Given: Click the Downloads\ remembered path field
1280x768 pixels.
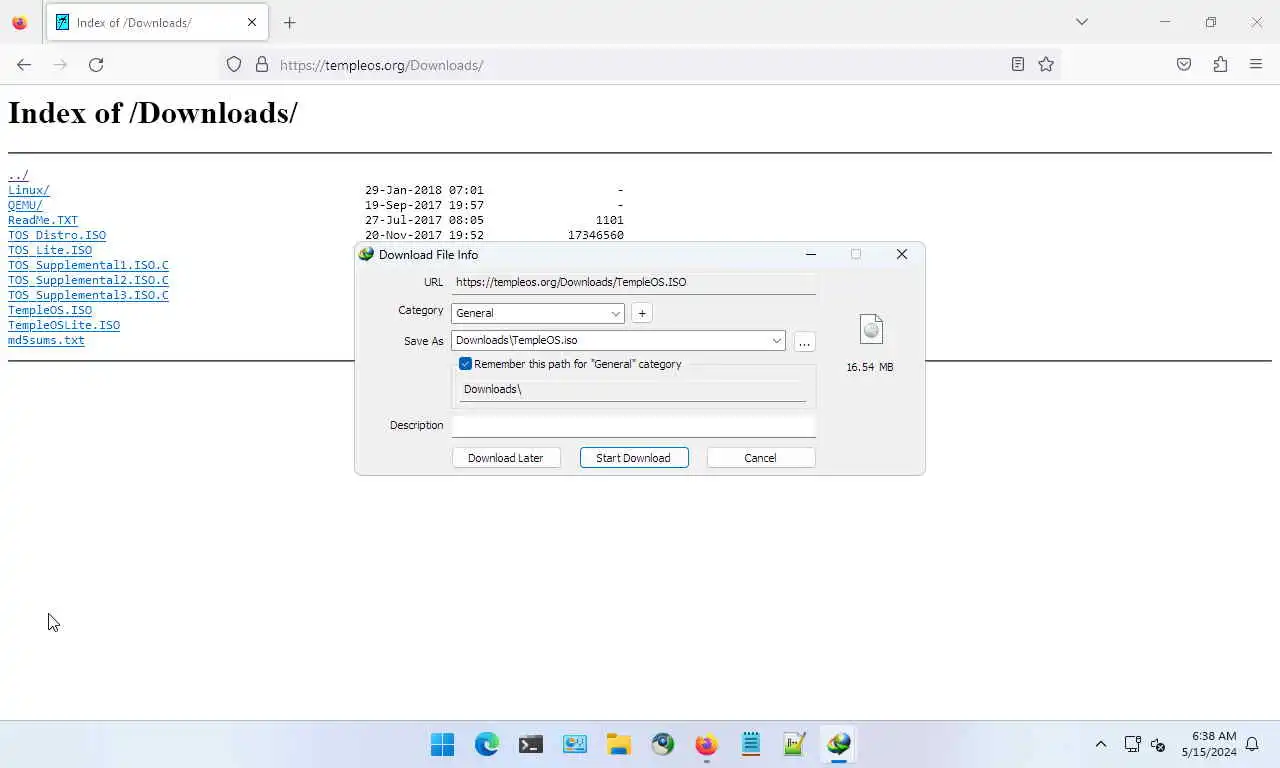Looking at the screenshot, I should tap(633, 390).
